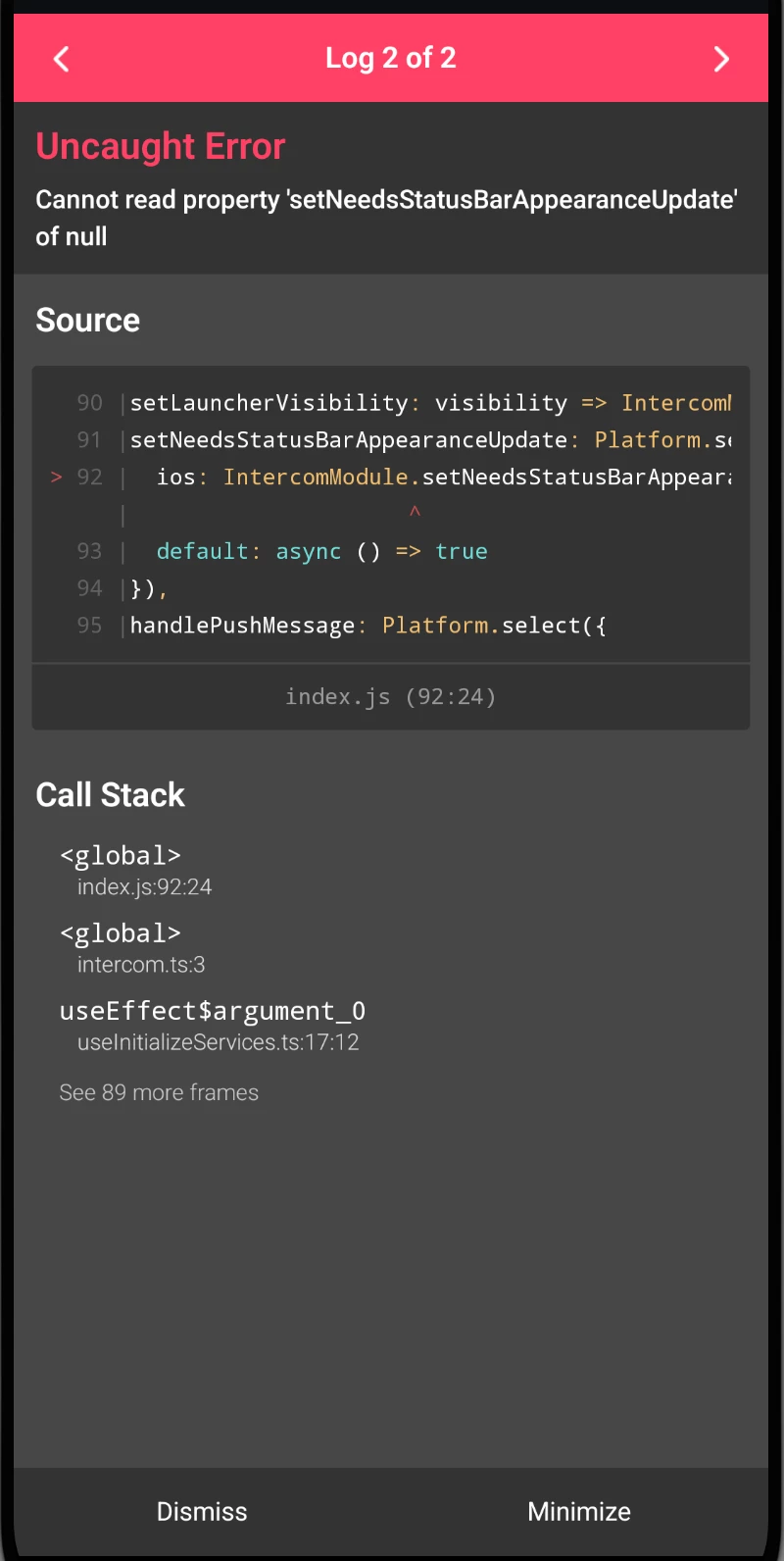Open the index.js (92:24) source location
784x1561 pixels.
pyautogui.click(x=390, y=697)
